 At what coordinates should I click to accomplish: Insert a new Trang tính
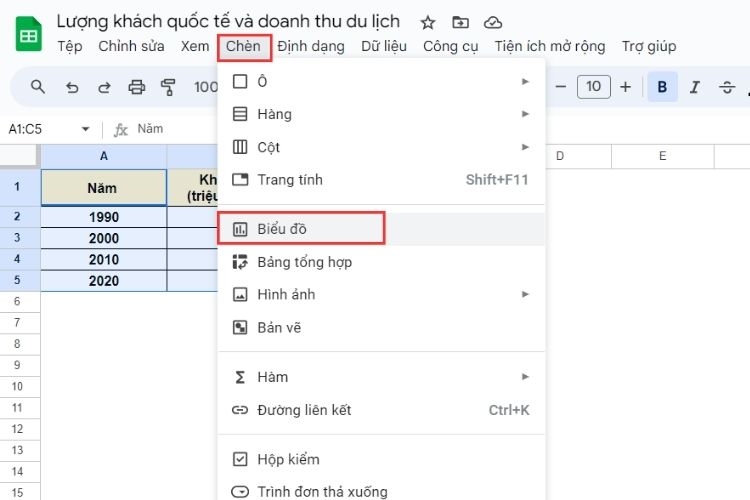[381, 180]
